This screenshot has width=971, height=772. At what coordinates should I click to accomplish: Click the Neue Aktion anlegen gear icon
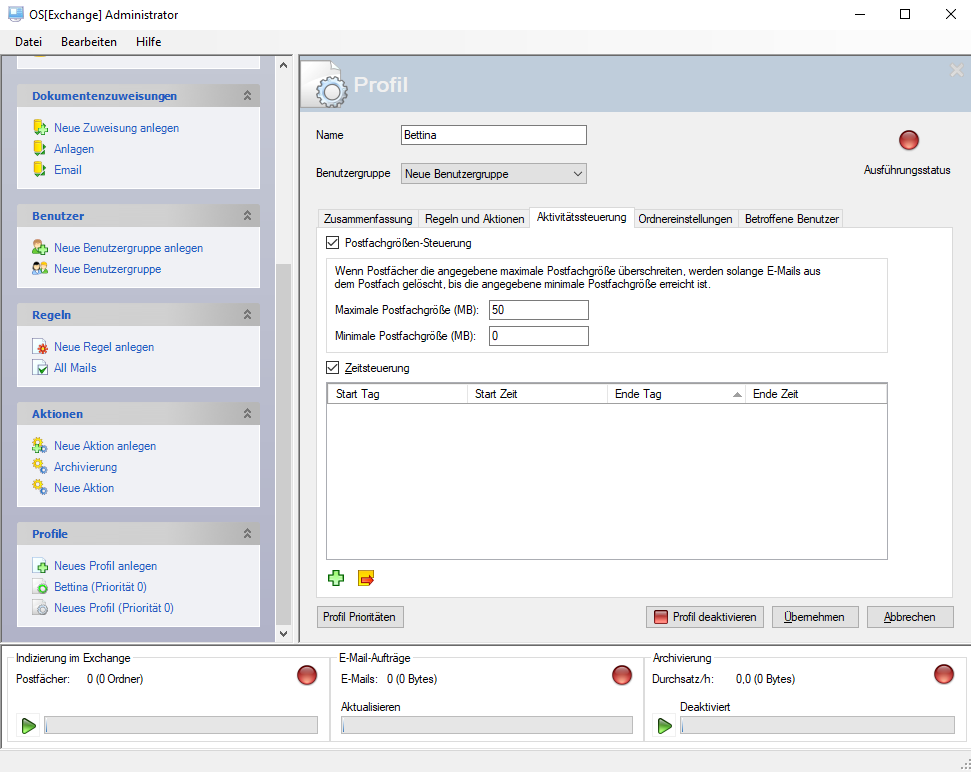[x=40, y=446]
